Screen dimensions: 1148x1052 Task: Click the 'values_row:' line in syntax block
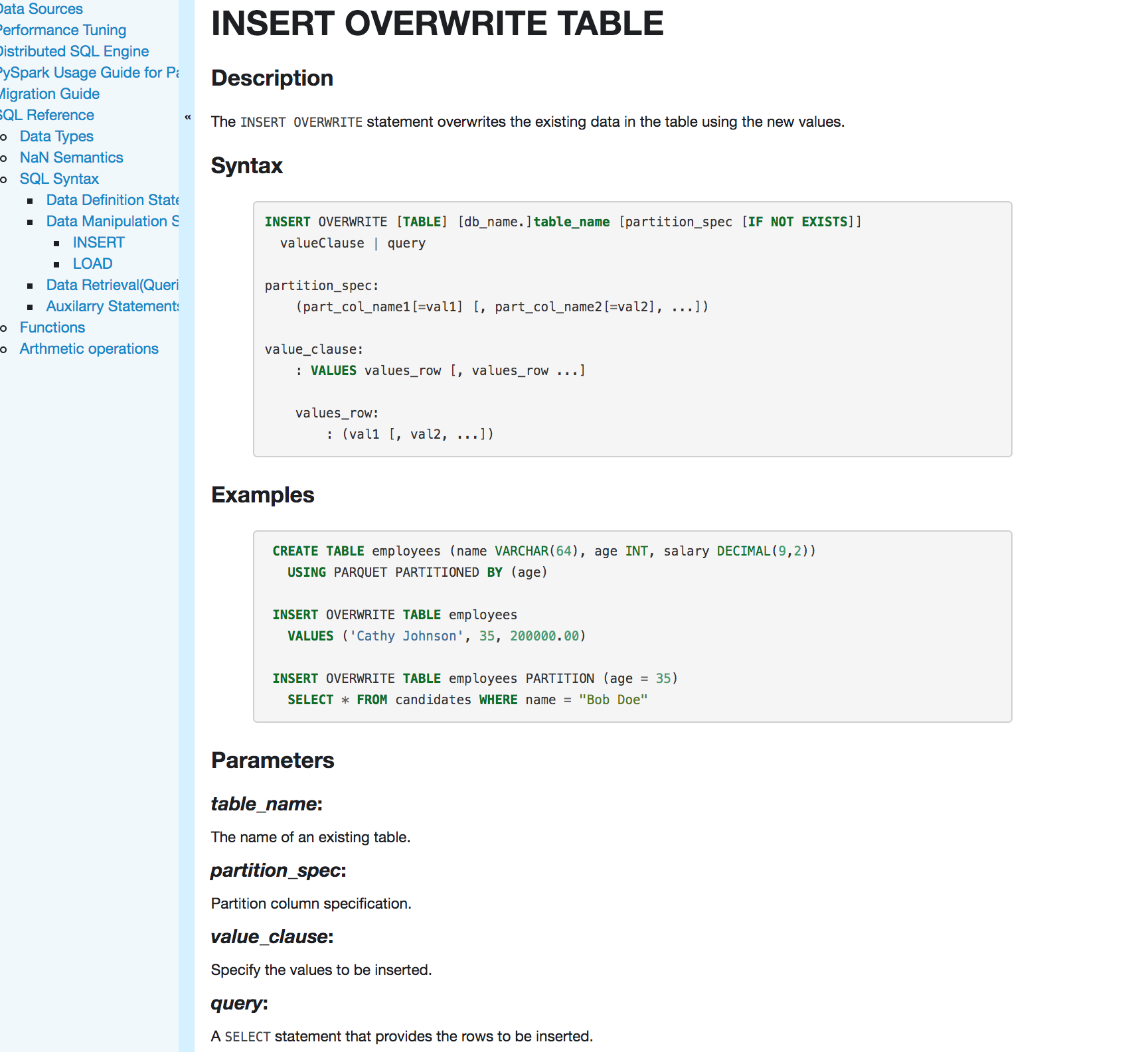[x=337, y=413]
